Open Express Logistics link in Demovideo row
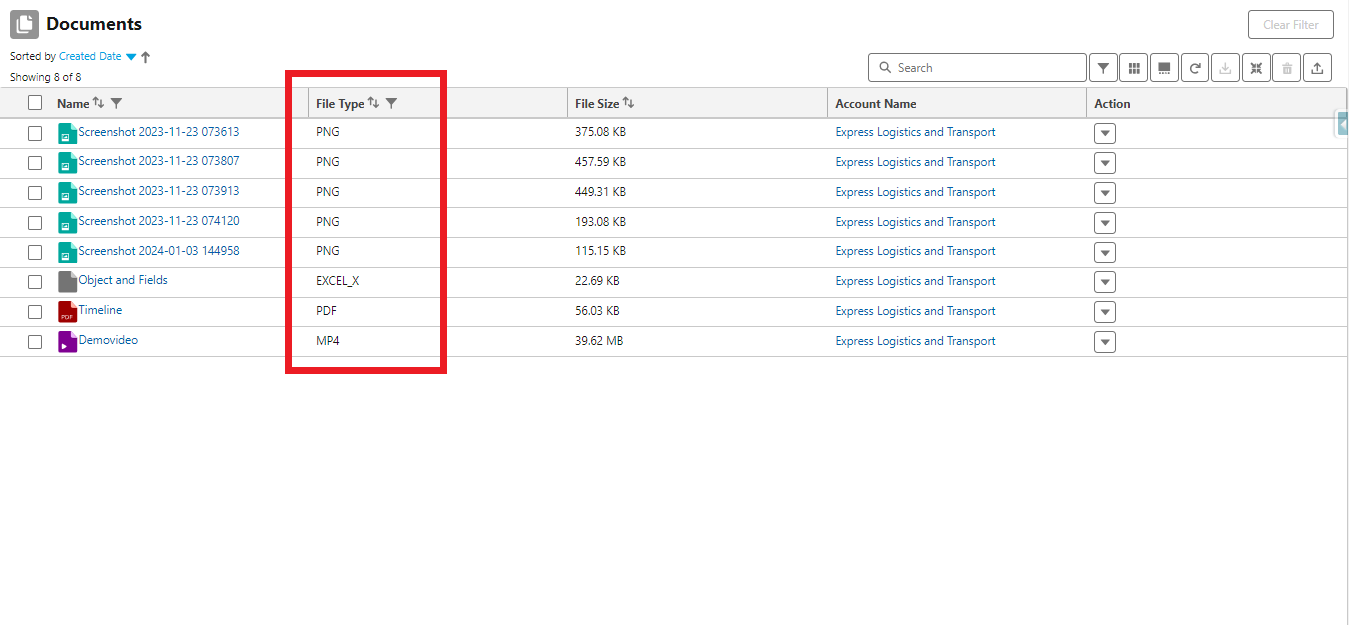The width and height of the screenshot is (1349, 625). [x=915, y=341]
